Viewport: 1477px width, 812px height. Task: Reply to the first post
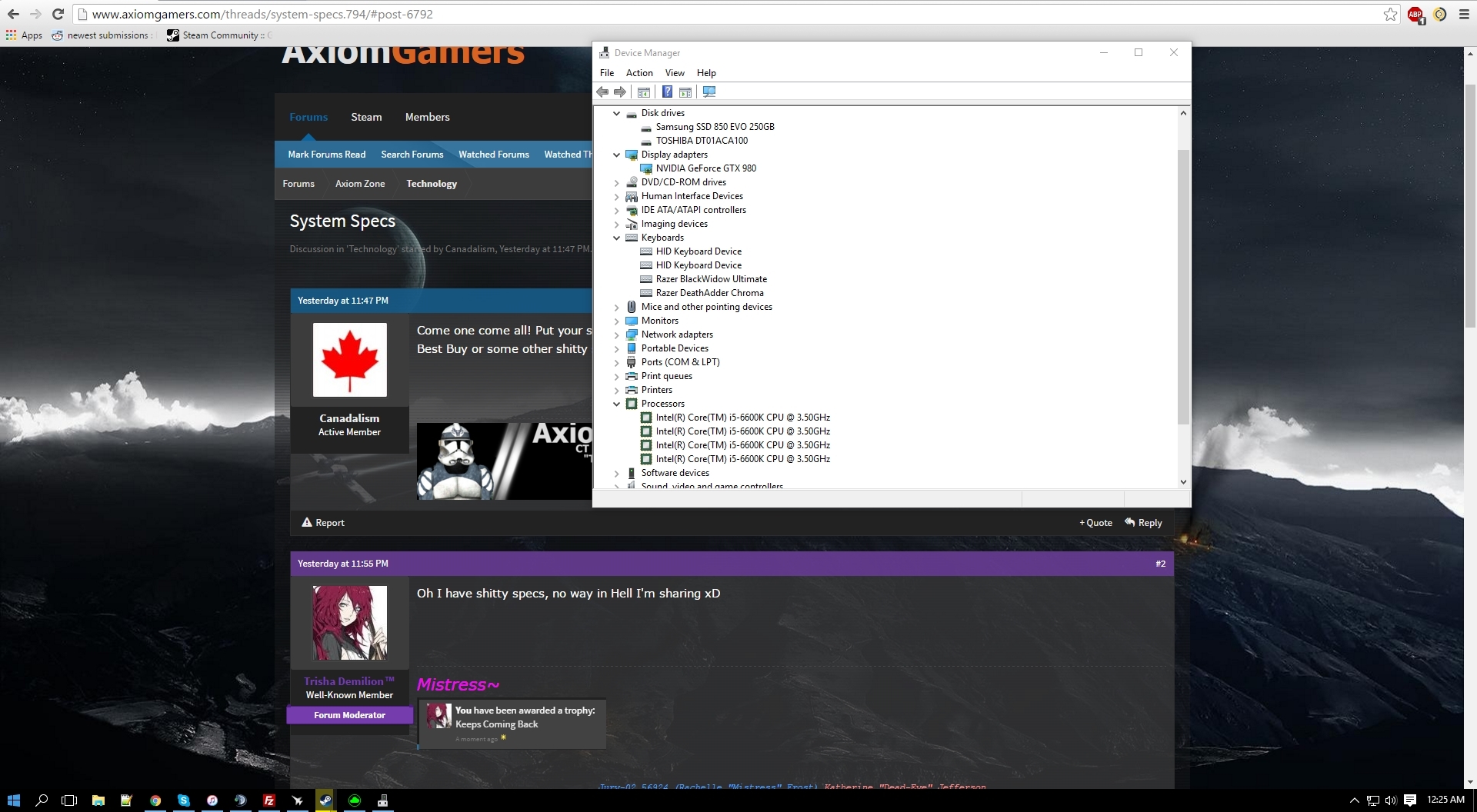tap(1143, 523)
